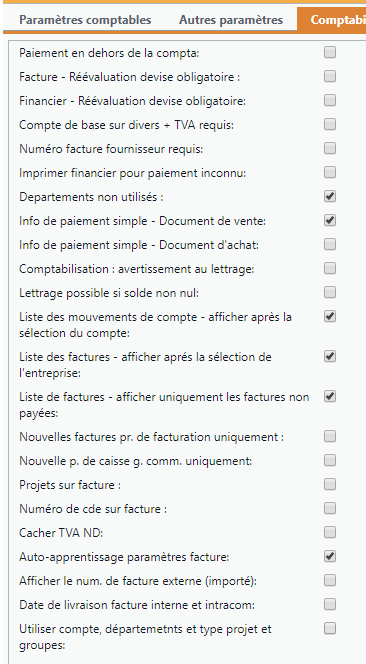The width and height of the screenshot is (366, 664).
Task: Enable Info de paiement simple - Document d'achat
Action: tap(330, 244)
